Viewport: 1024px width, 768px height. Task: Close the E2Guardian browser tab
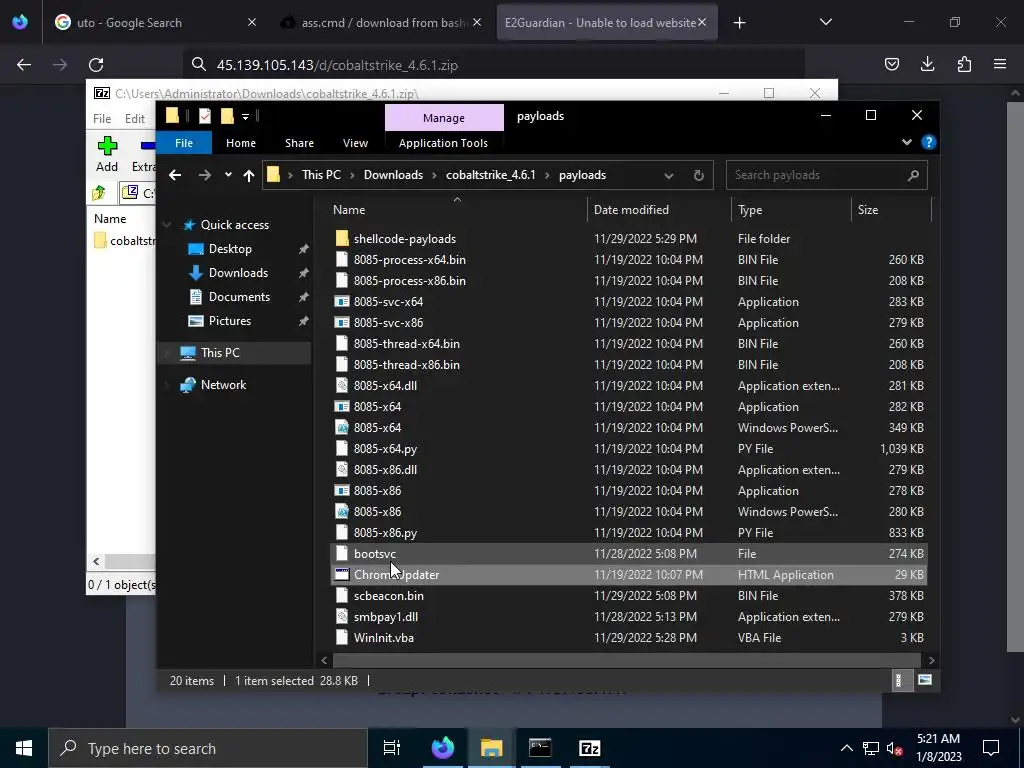tap(702, 22)
